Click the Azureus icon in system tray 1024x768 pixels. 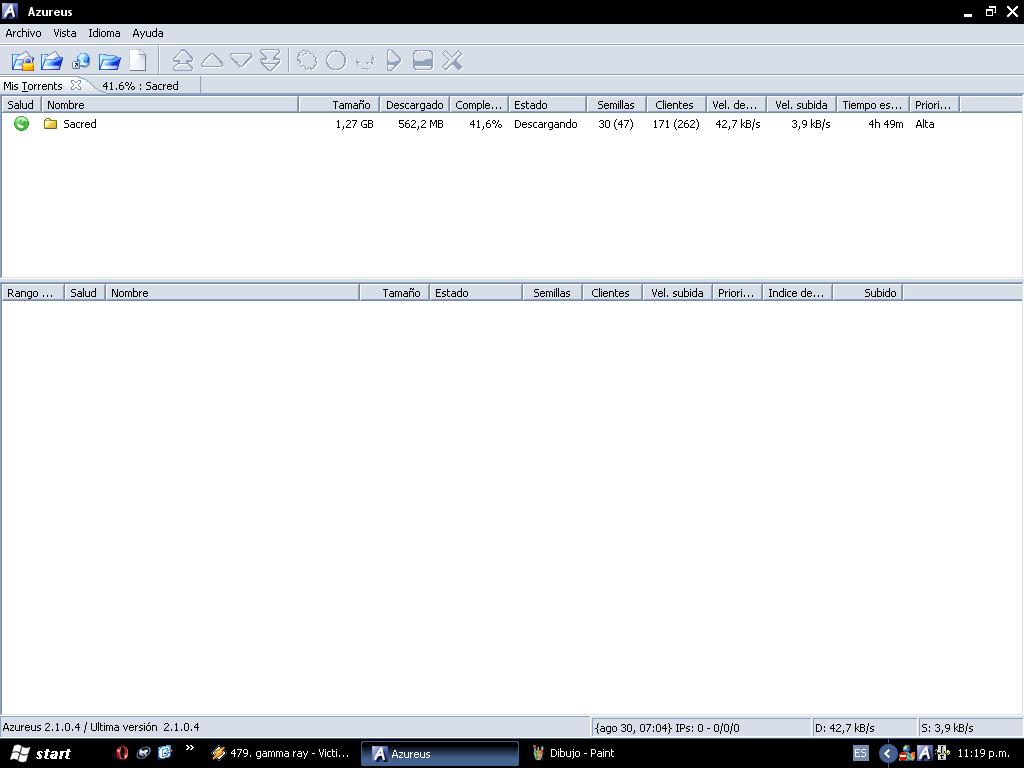coord(924,753)
